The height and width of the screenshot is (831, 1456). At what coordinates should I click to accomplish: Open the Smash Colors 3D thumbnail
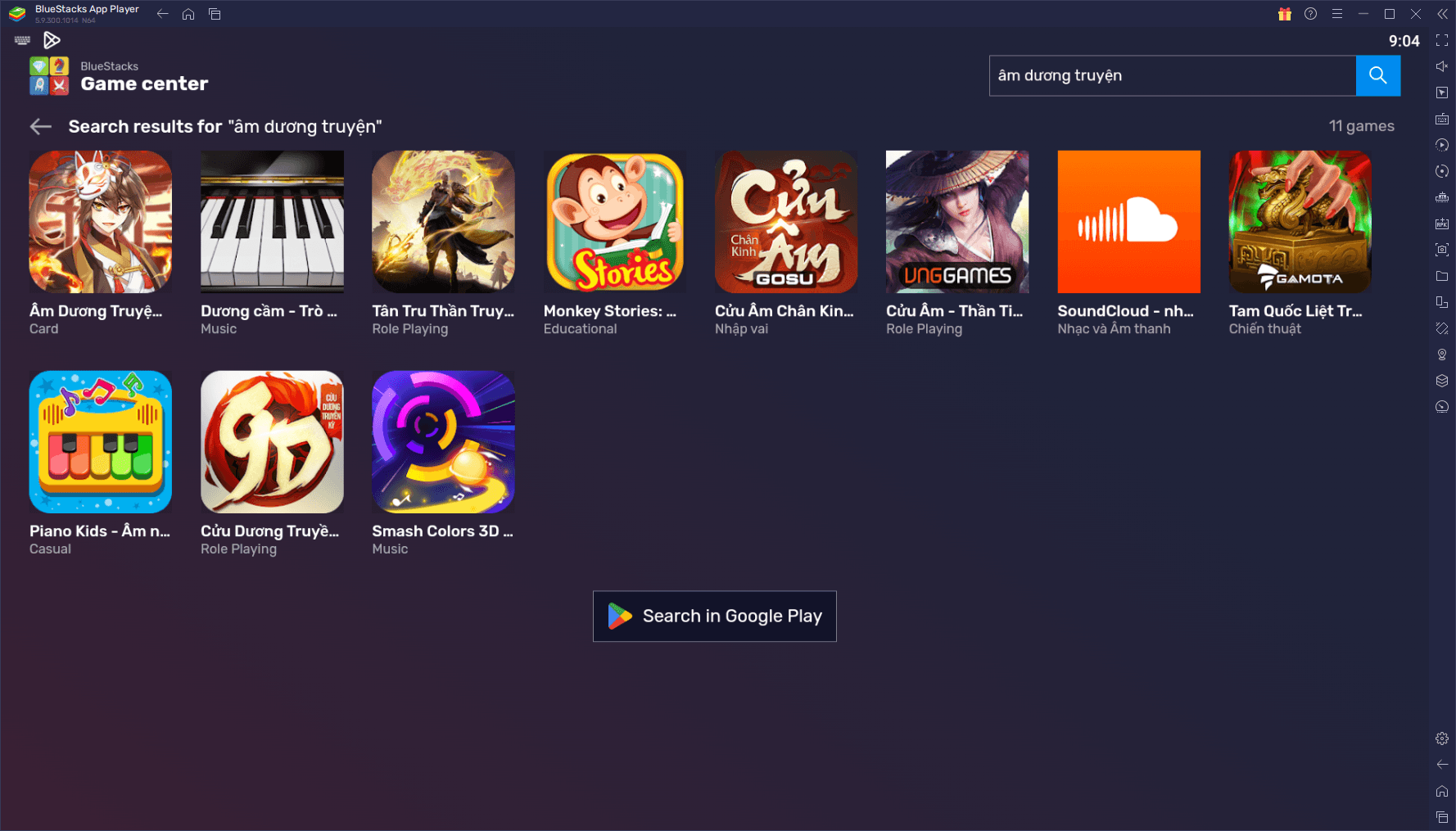click(x=443, y=442)
